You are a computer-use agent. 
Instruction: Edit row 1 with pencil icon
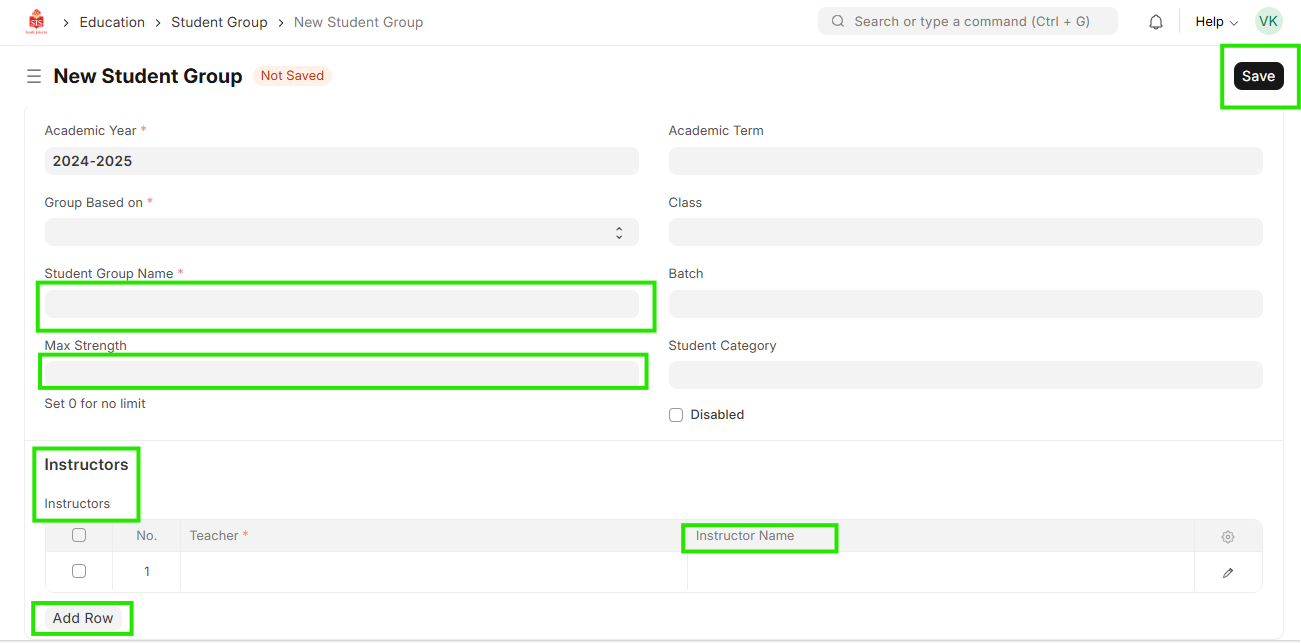click(1227, 573)
